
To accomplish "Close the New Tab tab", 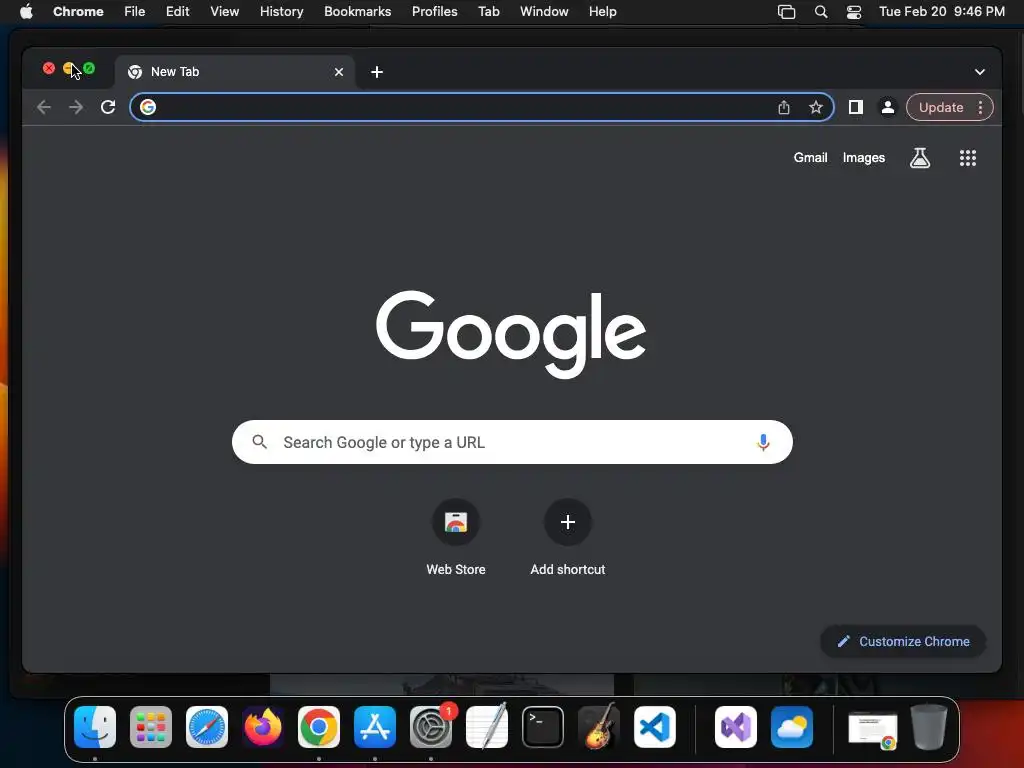I will pos(339,72).
